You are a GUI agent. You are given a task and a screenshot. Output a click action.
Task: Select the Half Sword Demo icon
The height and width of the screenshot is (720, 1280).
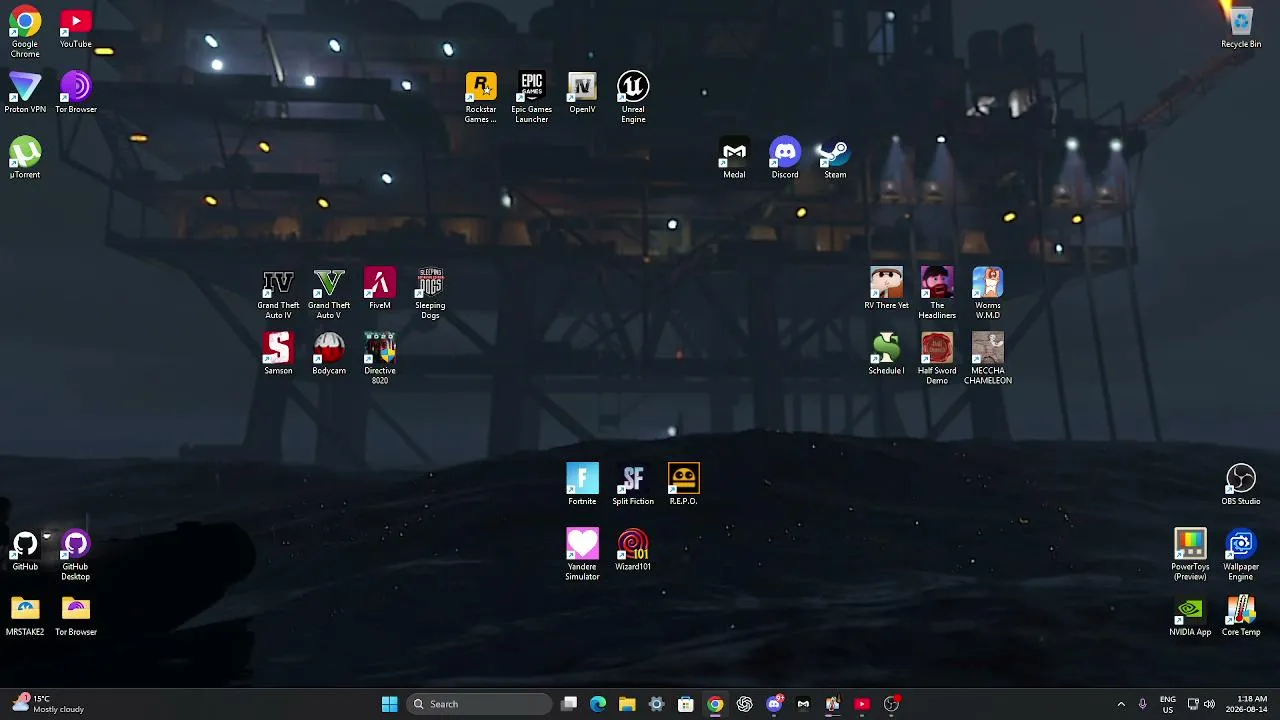937,359
